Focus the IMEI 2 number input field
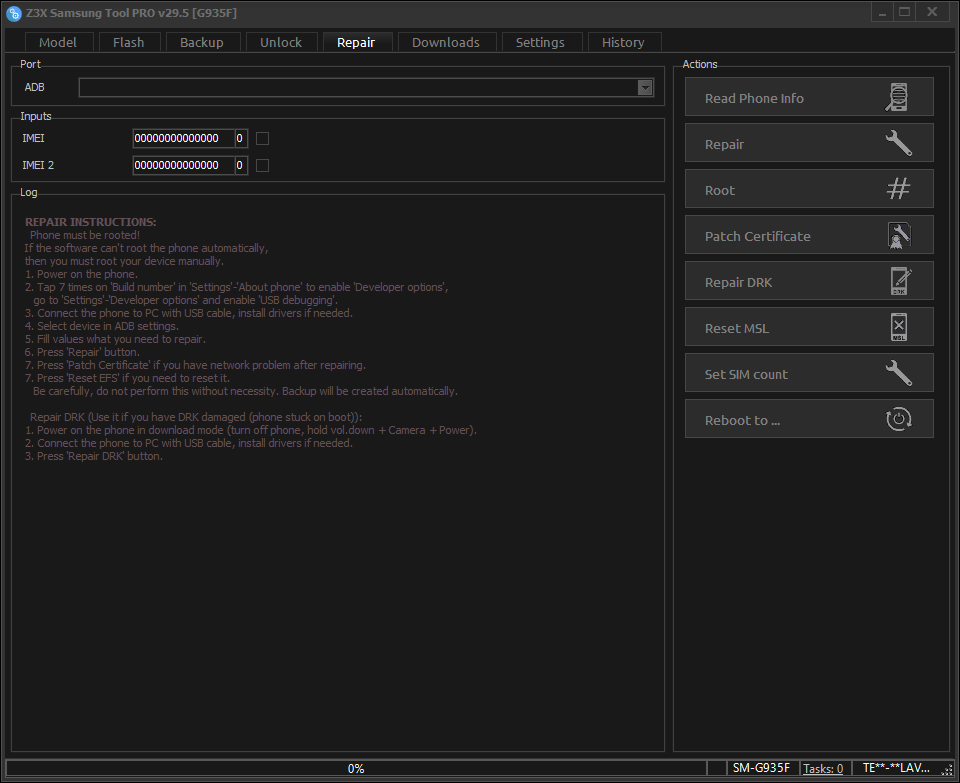 click(x=184, y=165)
